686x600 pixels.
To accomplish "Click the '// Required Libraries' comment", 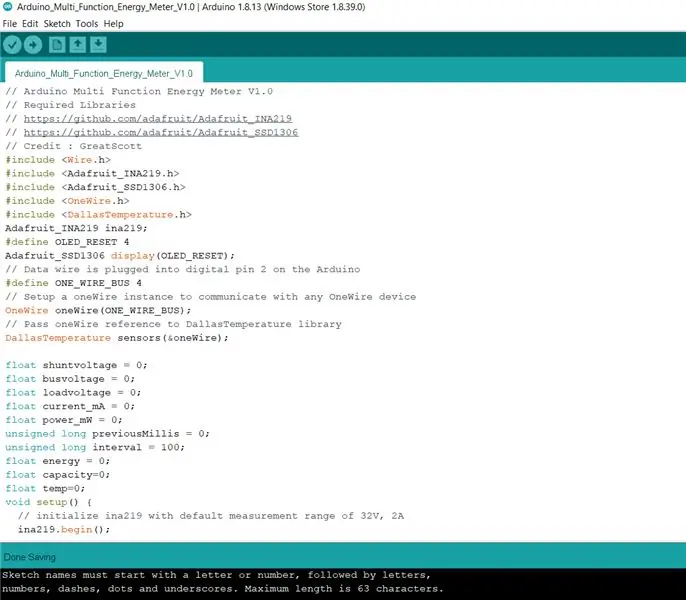I will [x=70, y=105].
